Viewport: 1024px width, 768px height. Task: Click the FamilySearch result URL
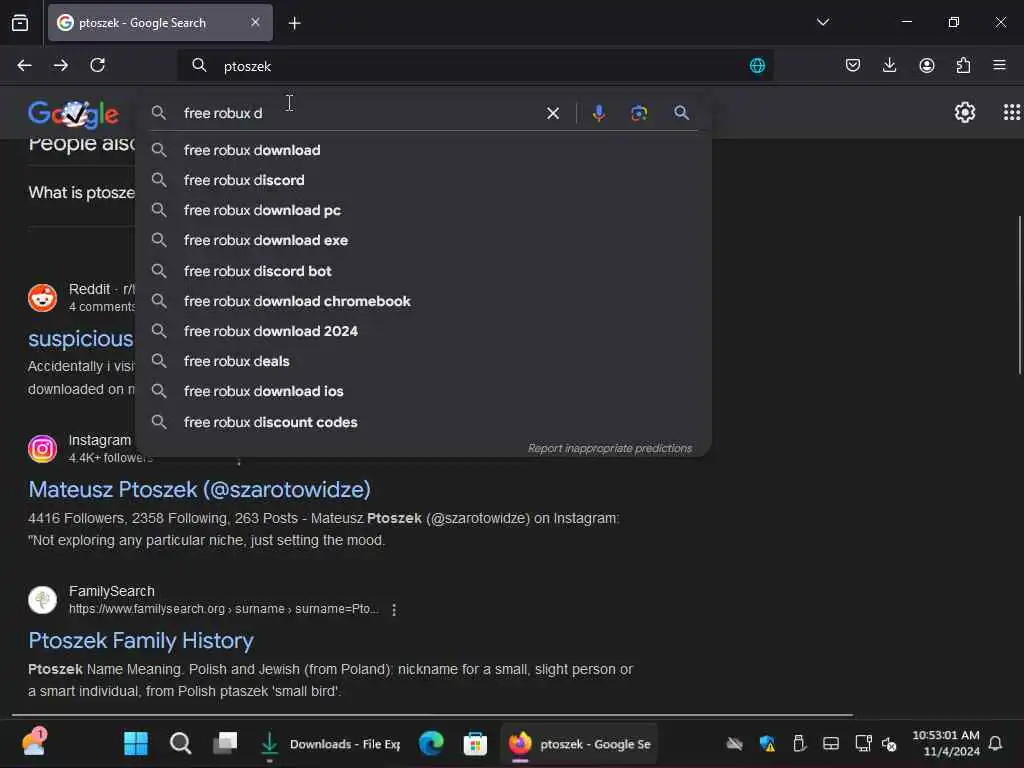pyautogui.click(x=223, y=609)
